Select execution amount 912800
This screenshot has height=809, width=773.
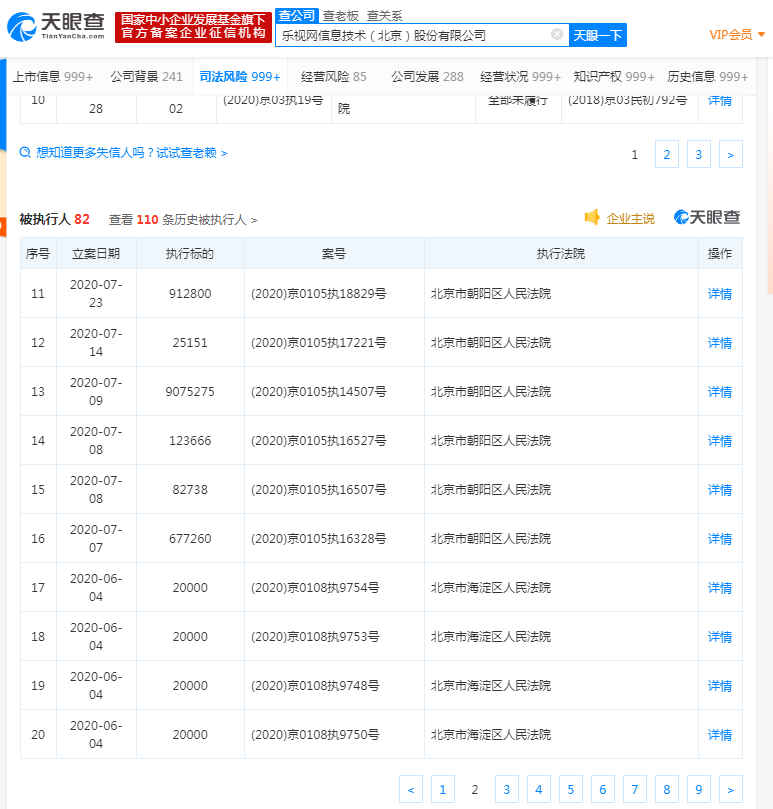click(x=190, y=294)
